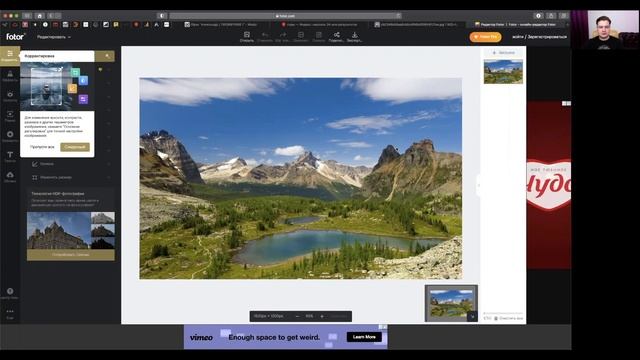Close the Vimeo ad banner
The height and width of the screenshot is (360, 640).
click(384, 327)
